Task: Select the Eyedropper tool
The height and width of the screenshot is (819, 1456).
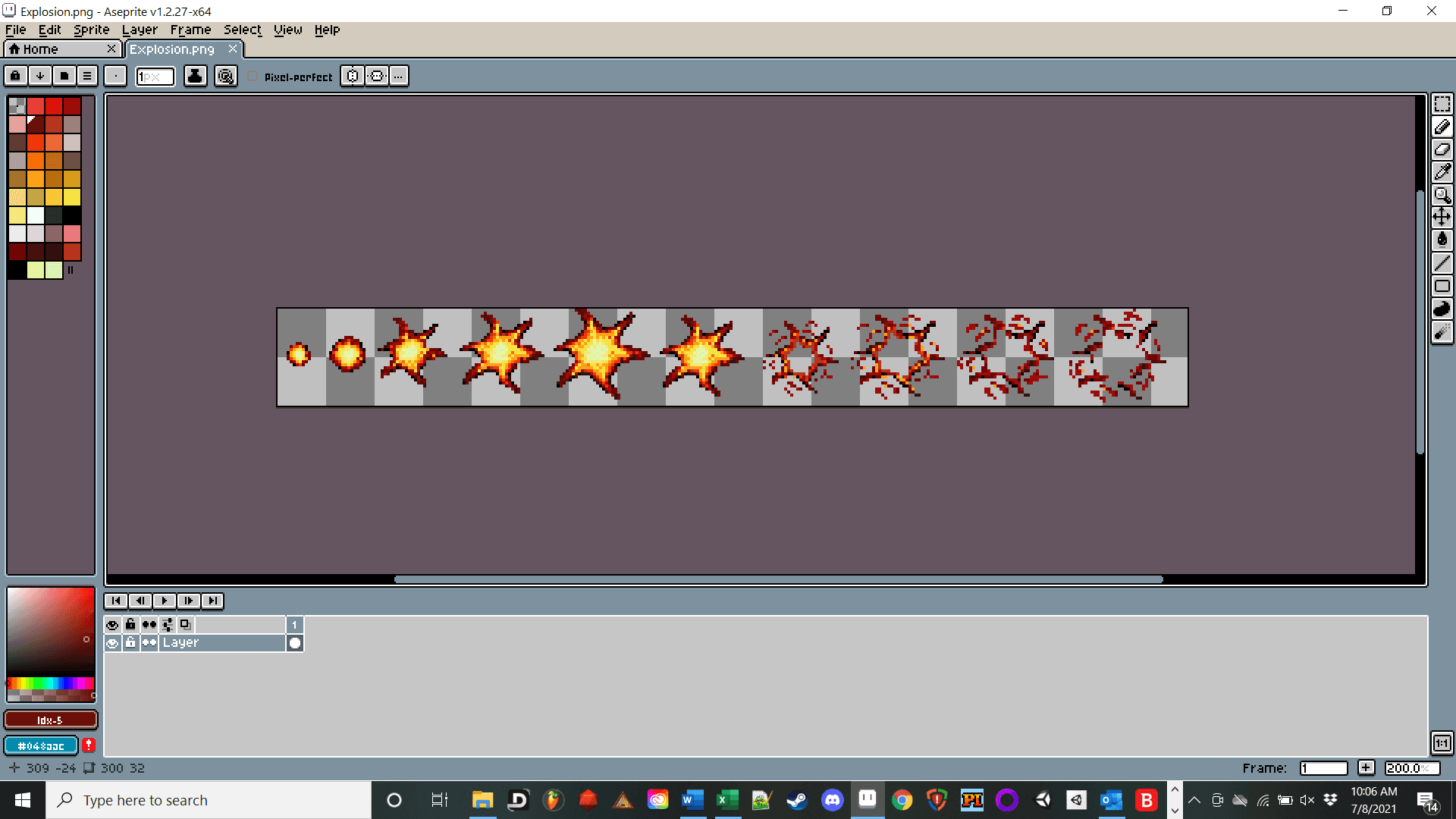Action: click(1442, 172)
